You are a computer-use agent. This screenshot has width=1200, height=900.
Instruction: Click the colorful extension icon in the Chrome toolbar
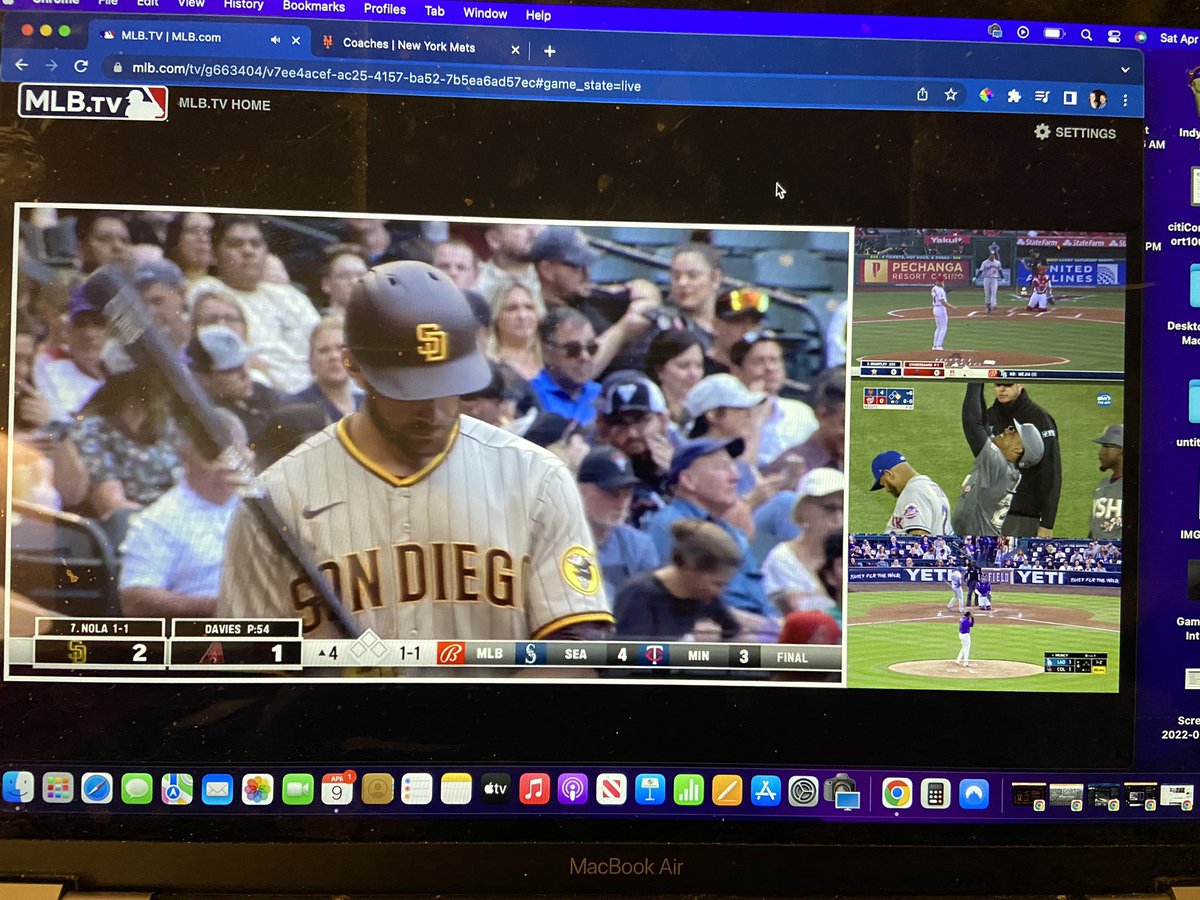point(985,95)
